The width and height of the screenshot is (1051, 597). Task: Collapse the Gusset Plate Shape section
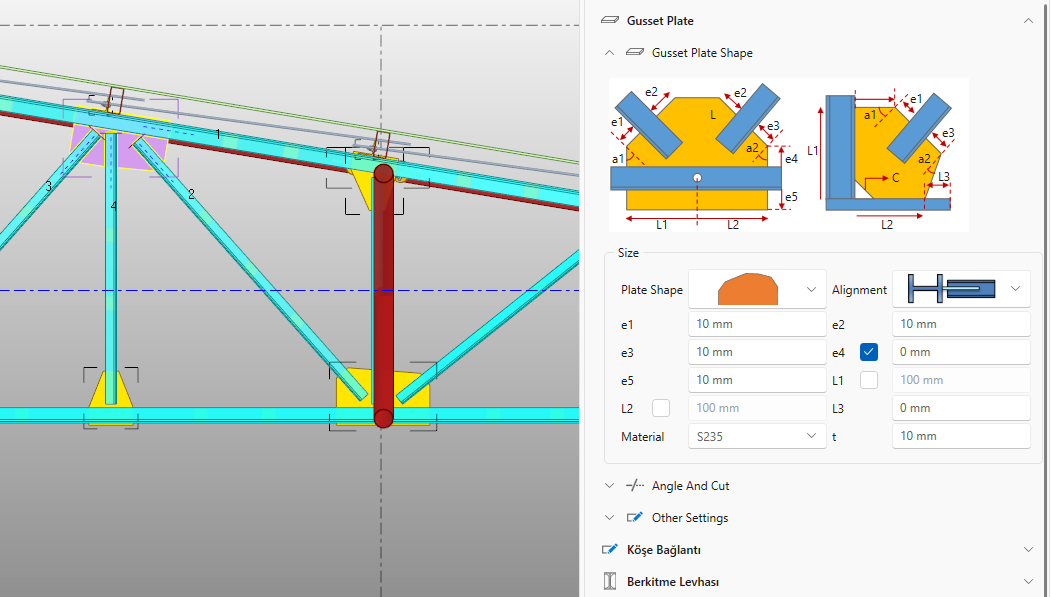[x=610, y=52]
